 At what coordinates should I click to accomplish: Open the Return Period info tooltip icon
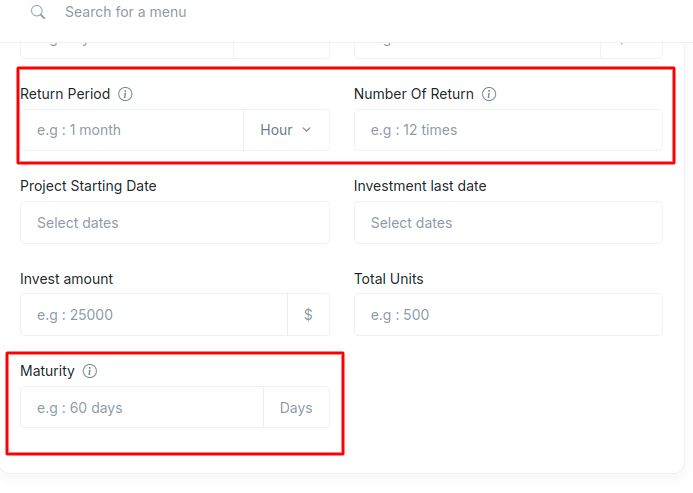click(x=125, y=94)
